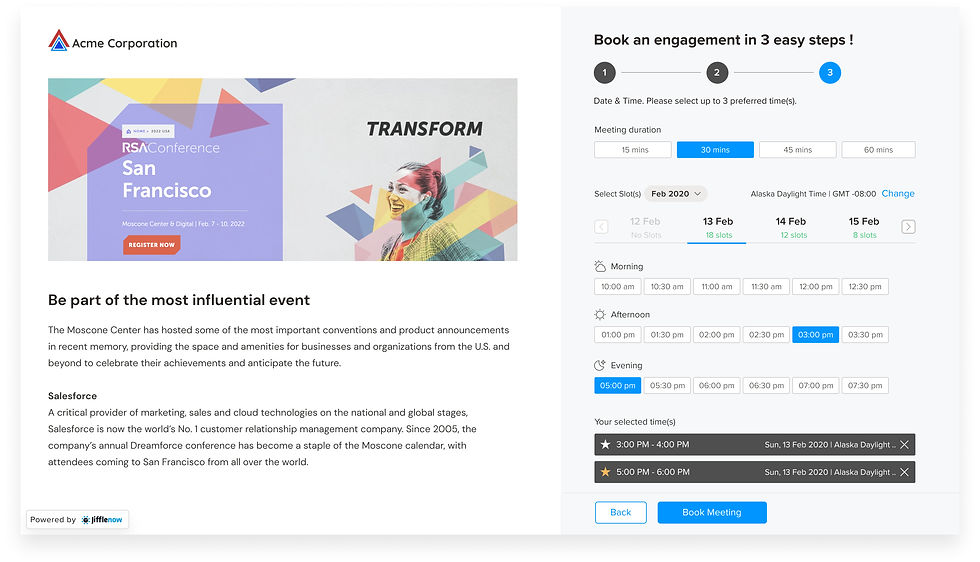Click the star on the 3:00 PM slot
The image size is (980, 562).
tap(605, 444)
